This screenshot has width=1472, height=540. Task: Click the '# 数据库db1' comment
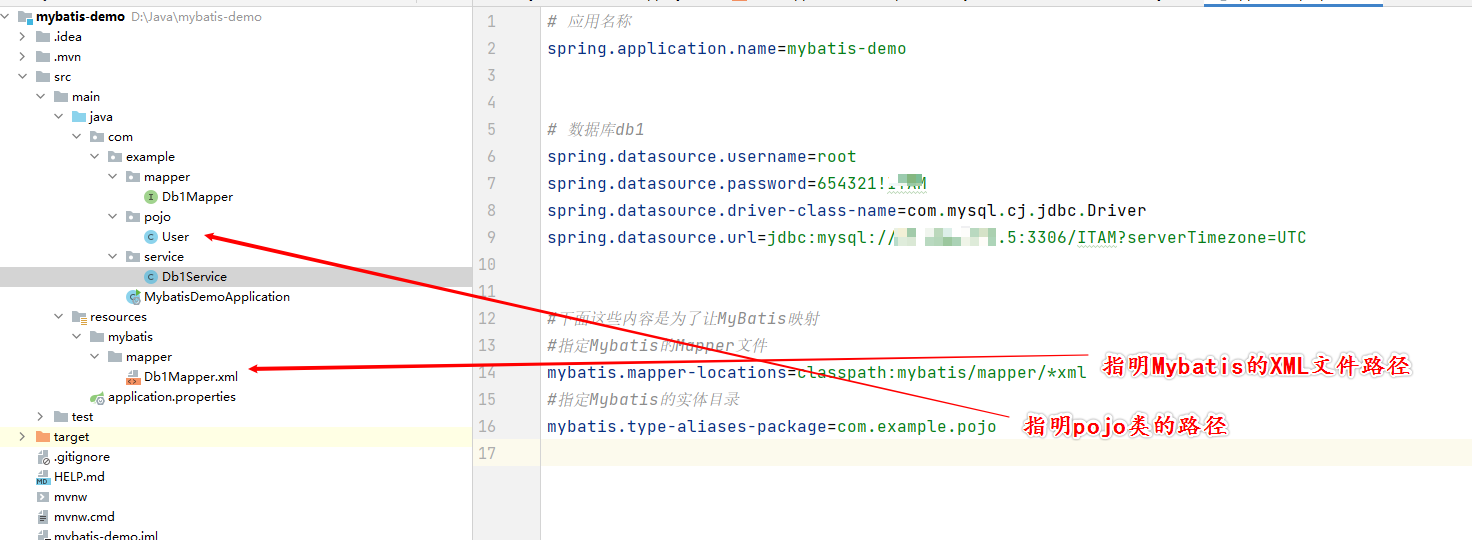[596, 129]
